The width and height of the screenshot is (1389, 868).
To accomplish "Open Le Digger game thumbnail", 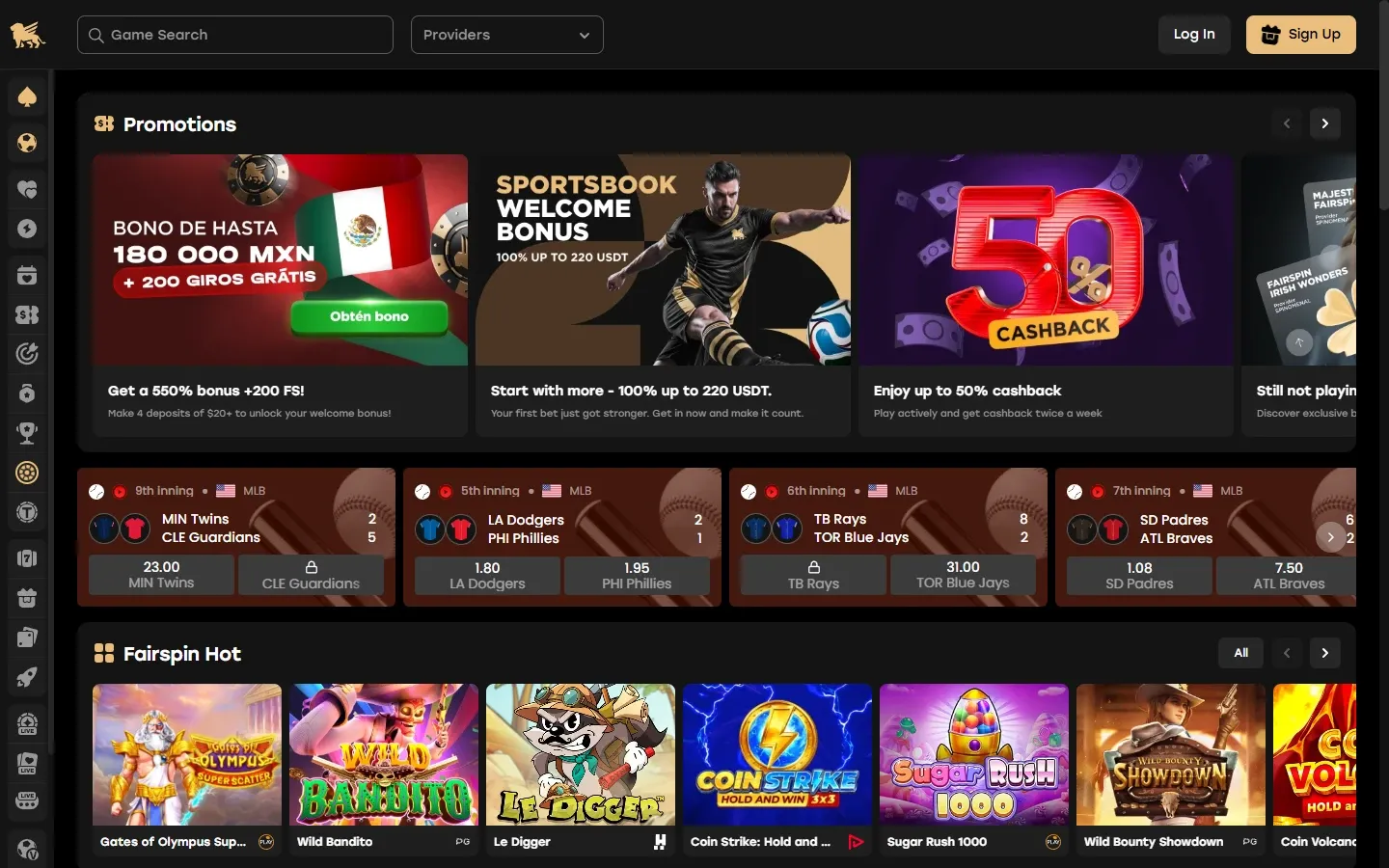I will (581, 754).
